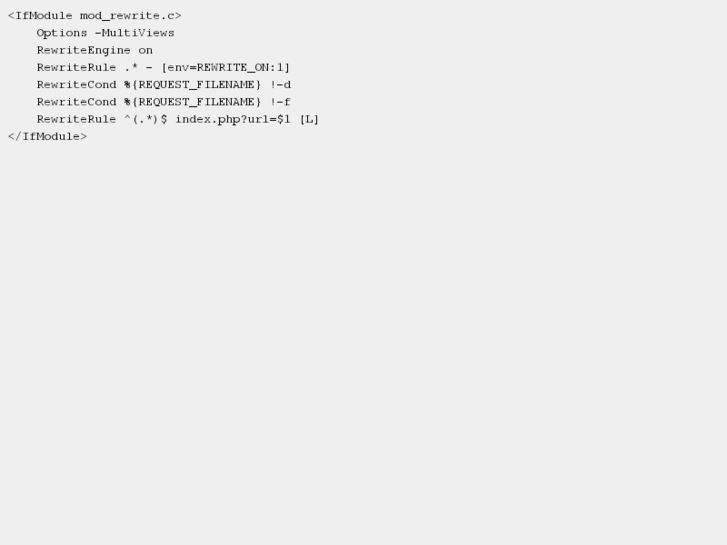Click the [env=REWRITE_ON:1] flag text
Image resolution: width=727 pixels, height=545 pixels.
pyautogui.click(x=225, y=68)
